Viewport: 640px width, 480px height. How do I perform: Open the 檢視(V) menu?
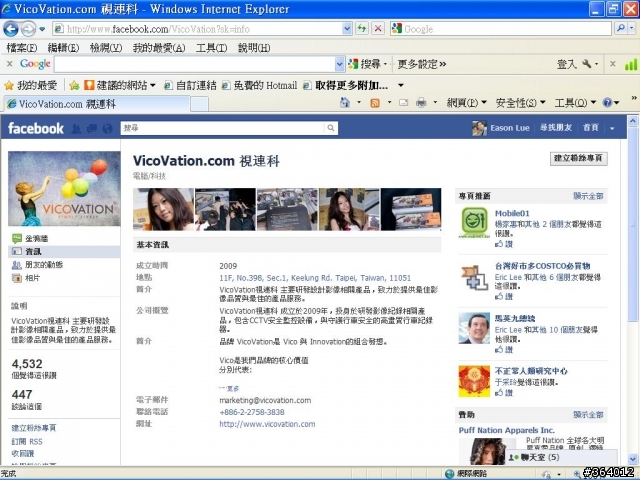(x=106, y=48)
